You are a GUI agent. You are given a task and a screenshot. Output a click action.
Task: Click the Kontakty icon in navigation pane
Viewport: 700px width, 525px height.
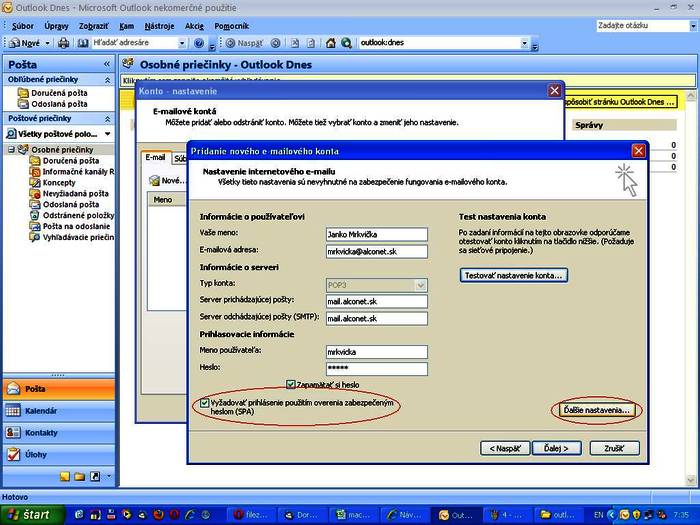point(13,433)
